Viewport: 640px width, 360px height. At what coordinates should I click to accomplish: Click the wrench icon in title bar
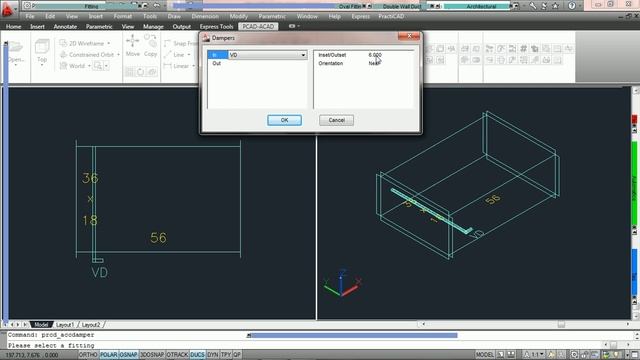[533, 6]
